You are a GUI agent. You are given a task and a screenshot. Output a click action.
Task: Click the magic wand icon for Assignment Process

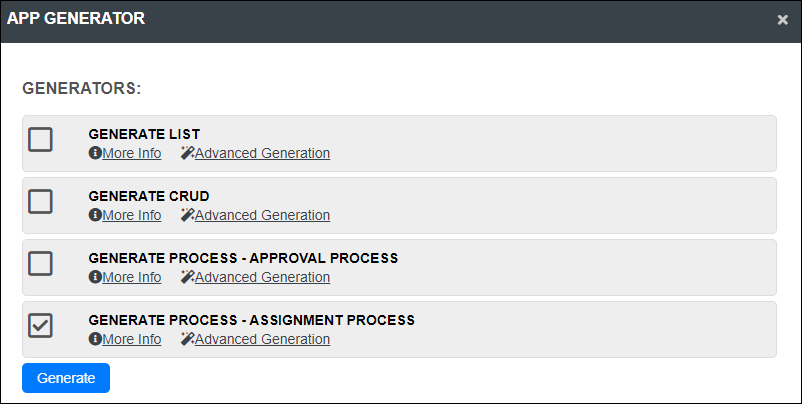[188, 339]
